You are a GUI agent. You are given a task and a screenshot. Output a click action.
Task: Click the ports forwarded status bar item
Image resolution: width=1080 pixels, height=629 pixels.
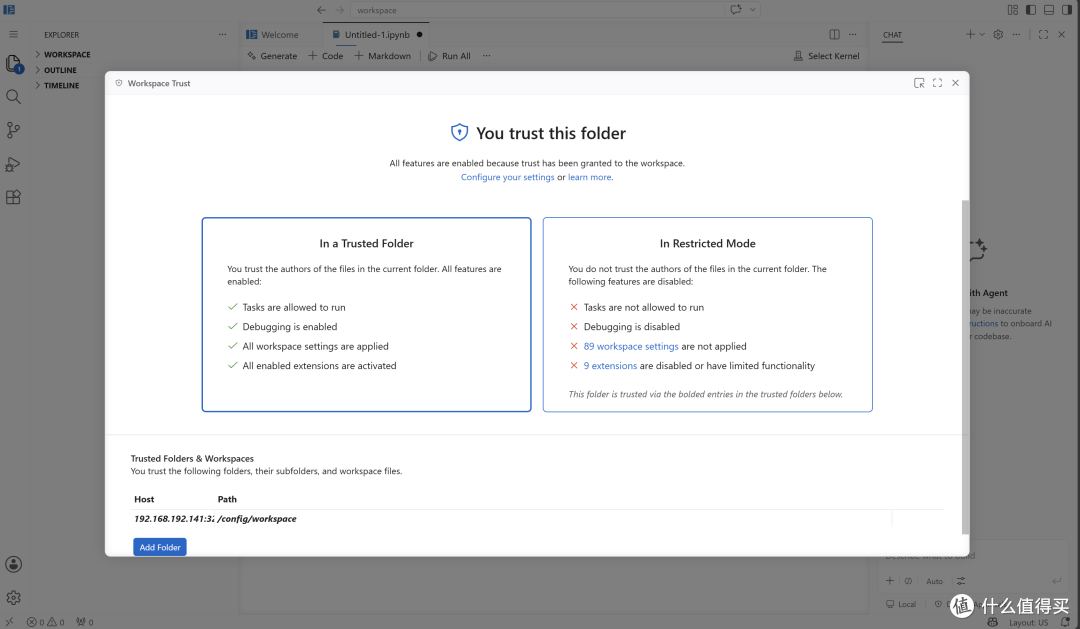coord(85,622)
